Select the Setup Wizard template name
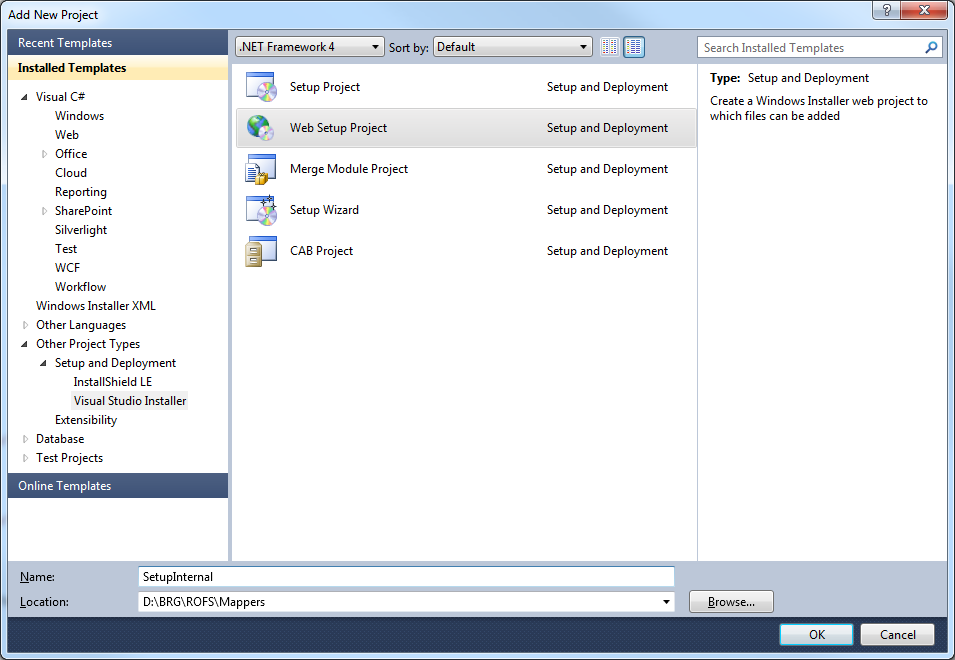The width and height of the screenshot is (955, 660). click(324, 210)
